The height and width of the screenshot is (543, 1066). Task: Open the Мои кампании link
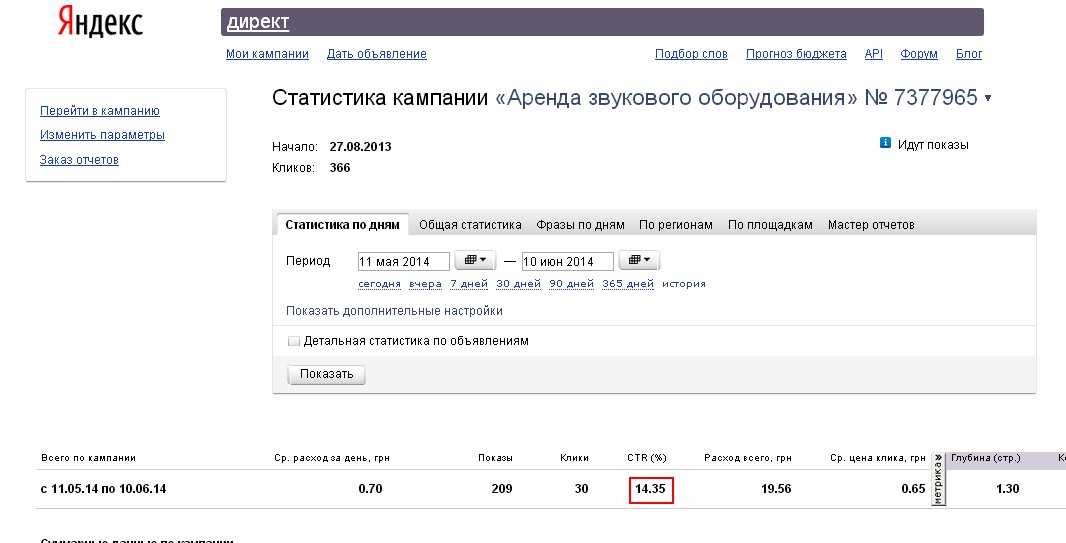[x=267, y=54]
